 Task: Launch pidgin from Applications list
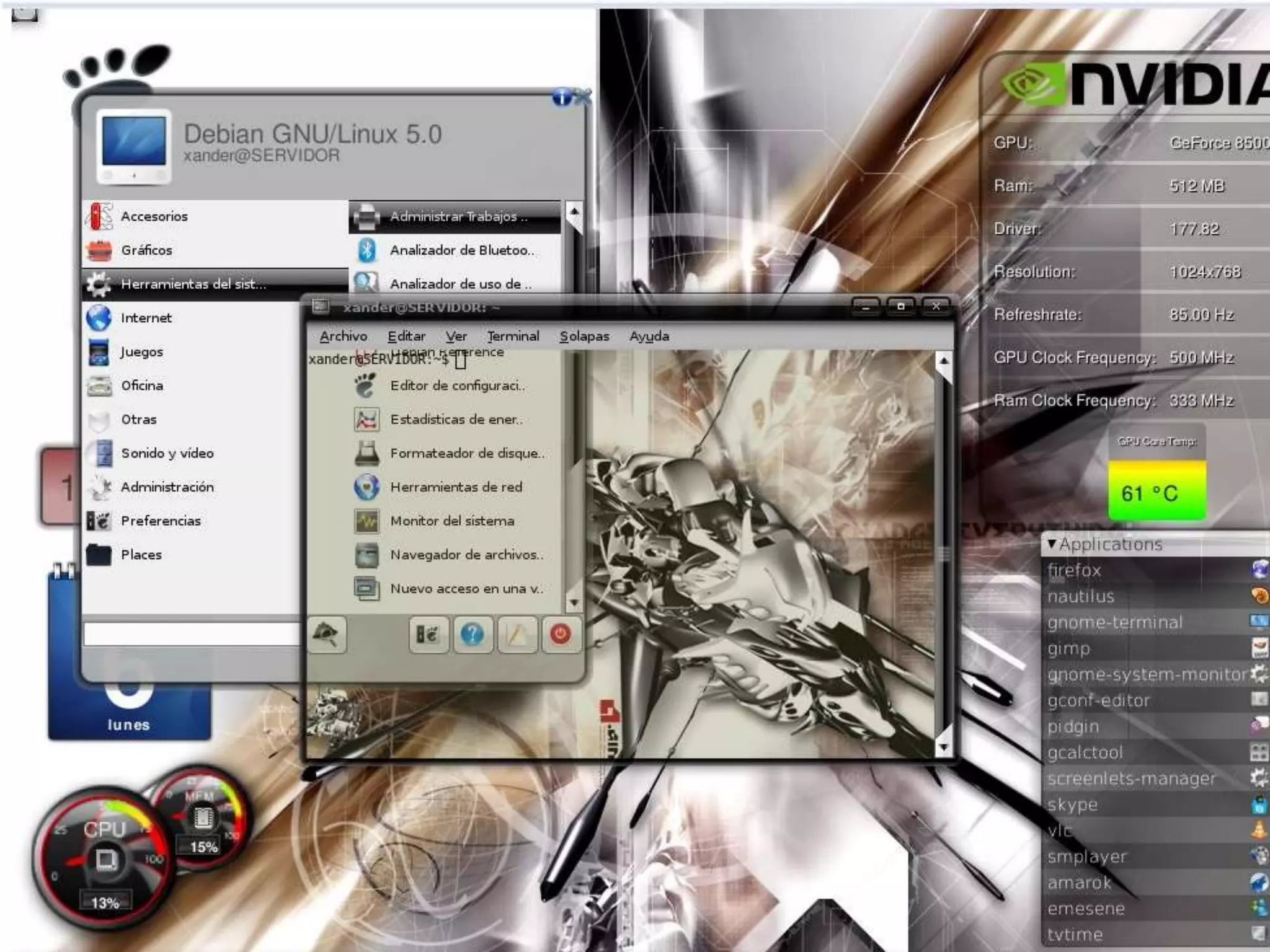click(x=1157, y=726)
